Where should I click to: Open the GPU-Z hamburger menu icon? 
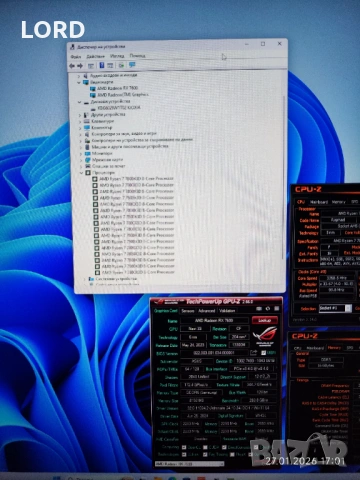[x=276, y=309]
